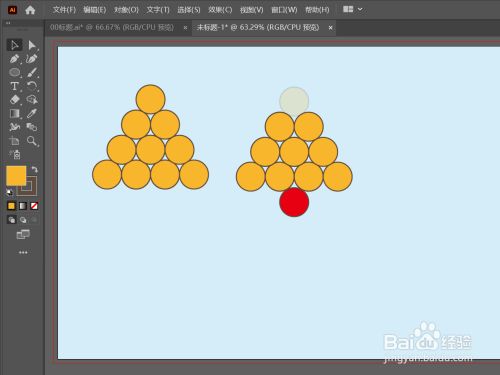Viewport: 500px width, 375px height.
Task: Select the Type tool
Action: (14, 86)
